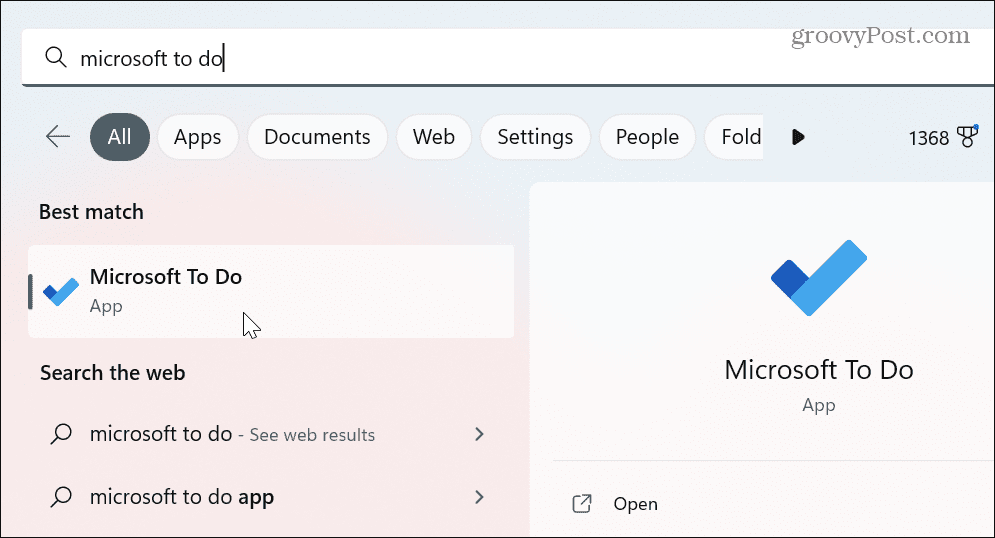Click search icon beside 'microsoft to do' web result

click(62, 434)
